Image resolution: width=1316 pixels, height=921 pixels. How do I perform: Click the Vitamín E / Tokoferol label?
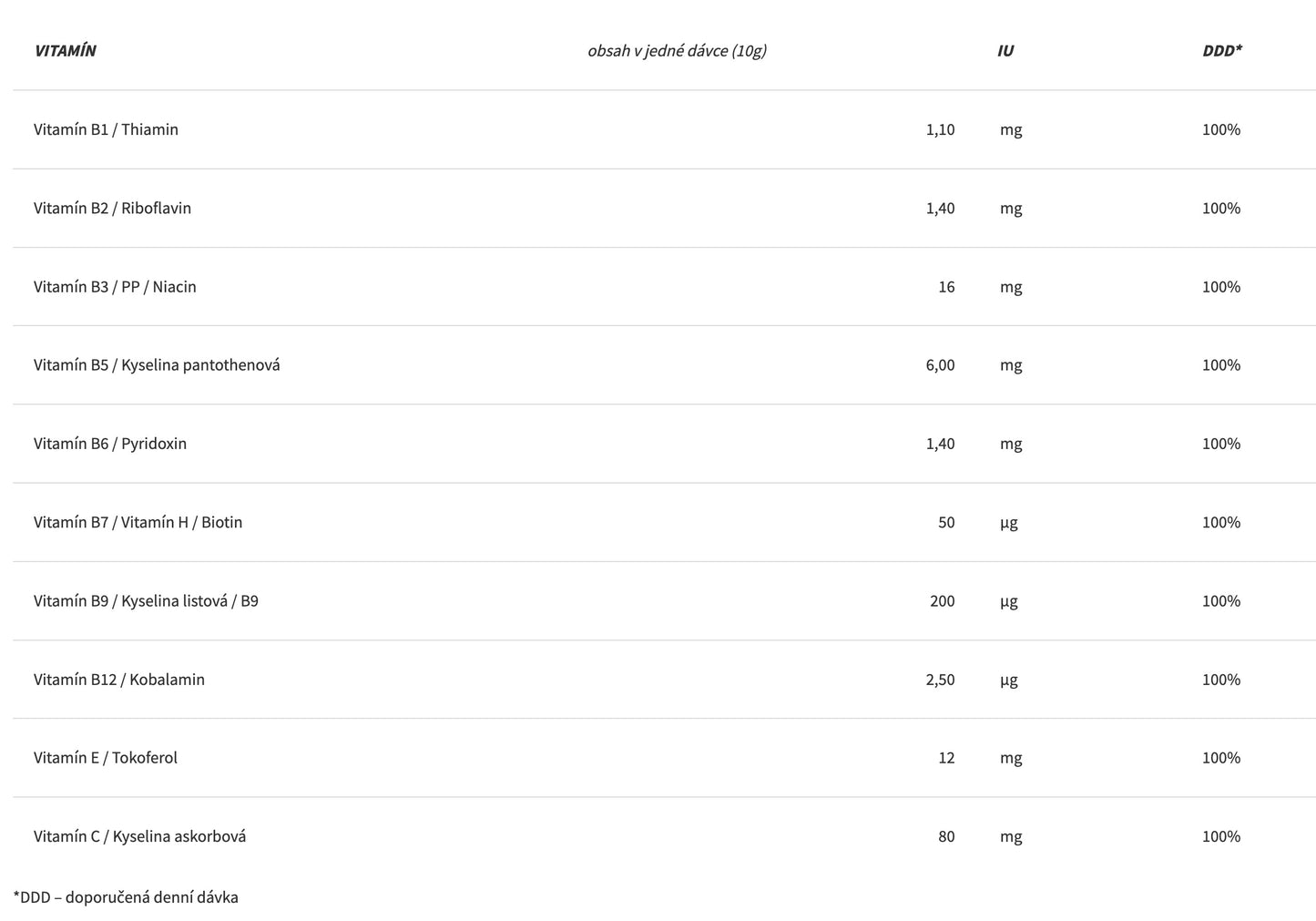(106, 758)
